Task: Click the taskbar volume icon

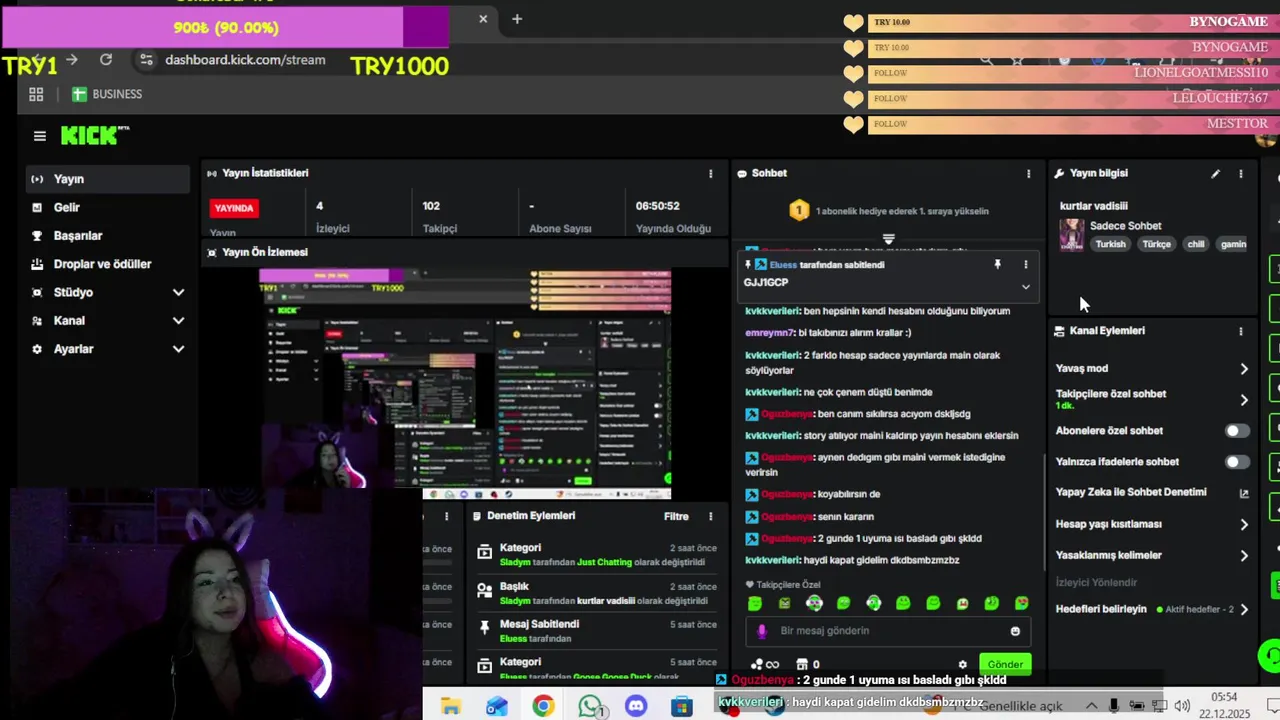Action: click(1182, 706)
